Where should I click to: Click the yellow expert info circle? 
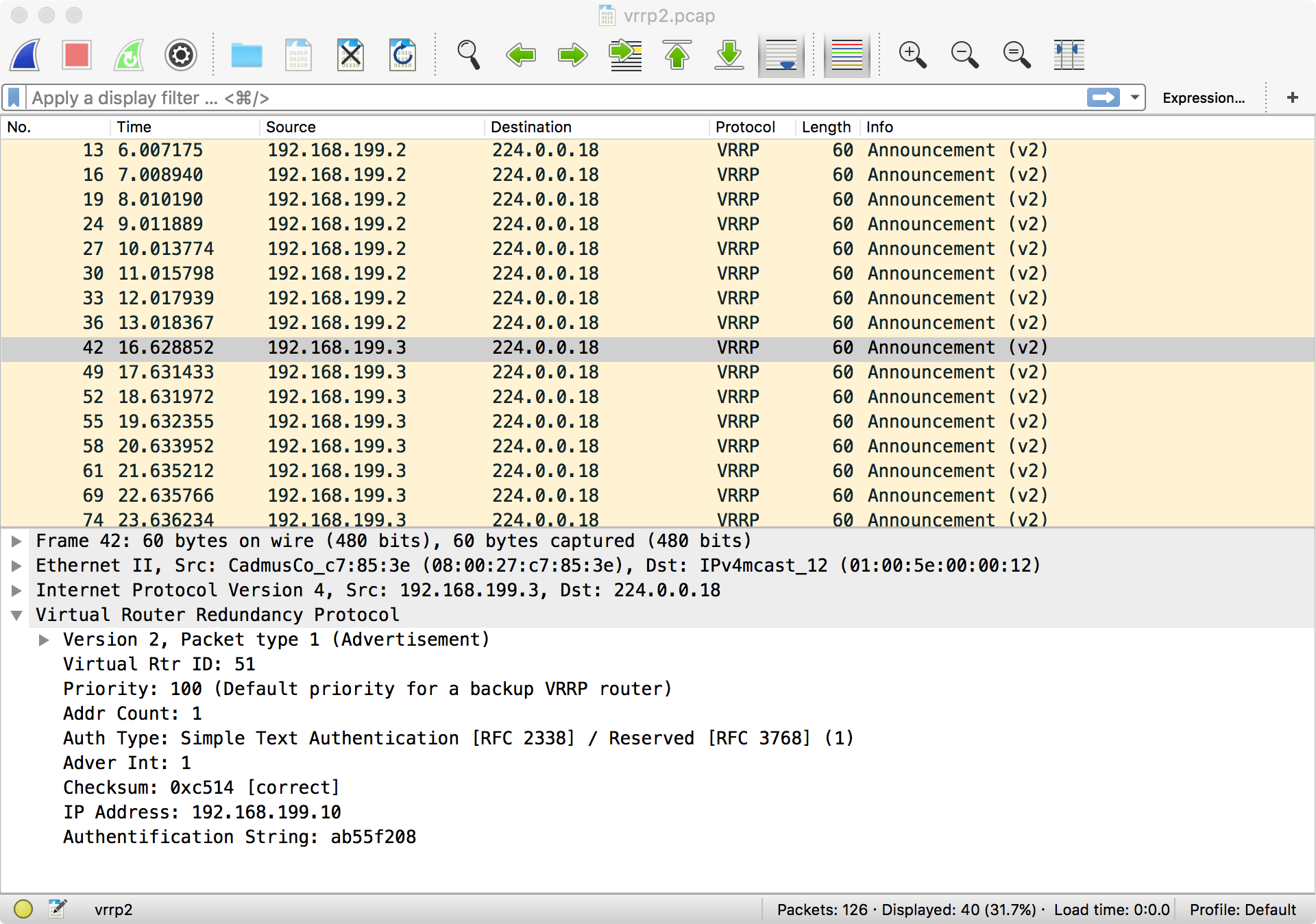(x=23, y=910)
